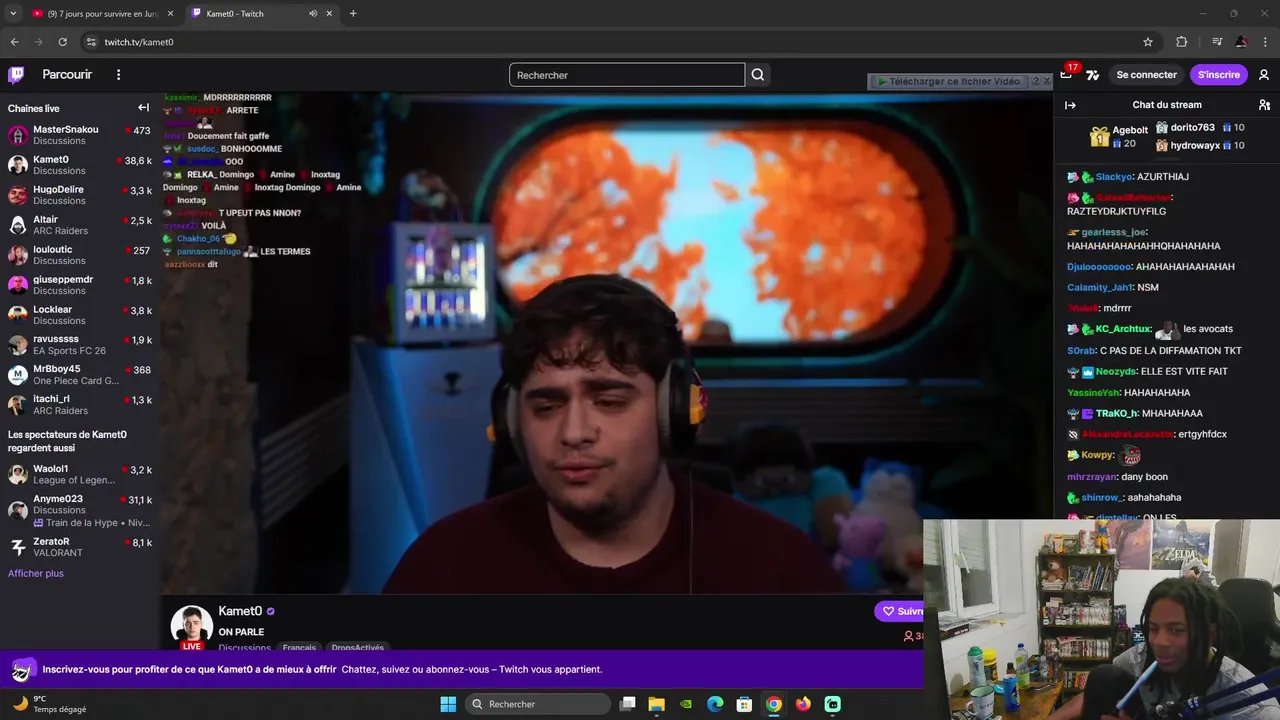Open MrBboy45 One Piece Card channel

(x=80, y=375)
